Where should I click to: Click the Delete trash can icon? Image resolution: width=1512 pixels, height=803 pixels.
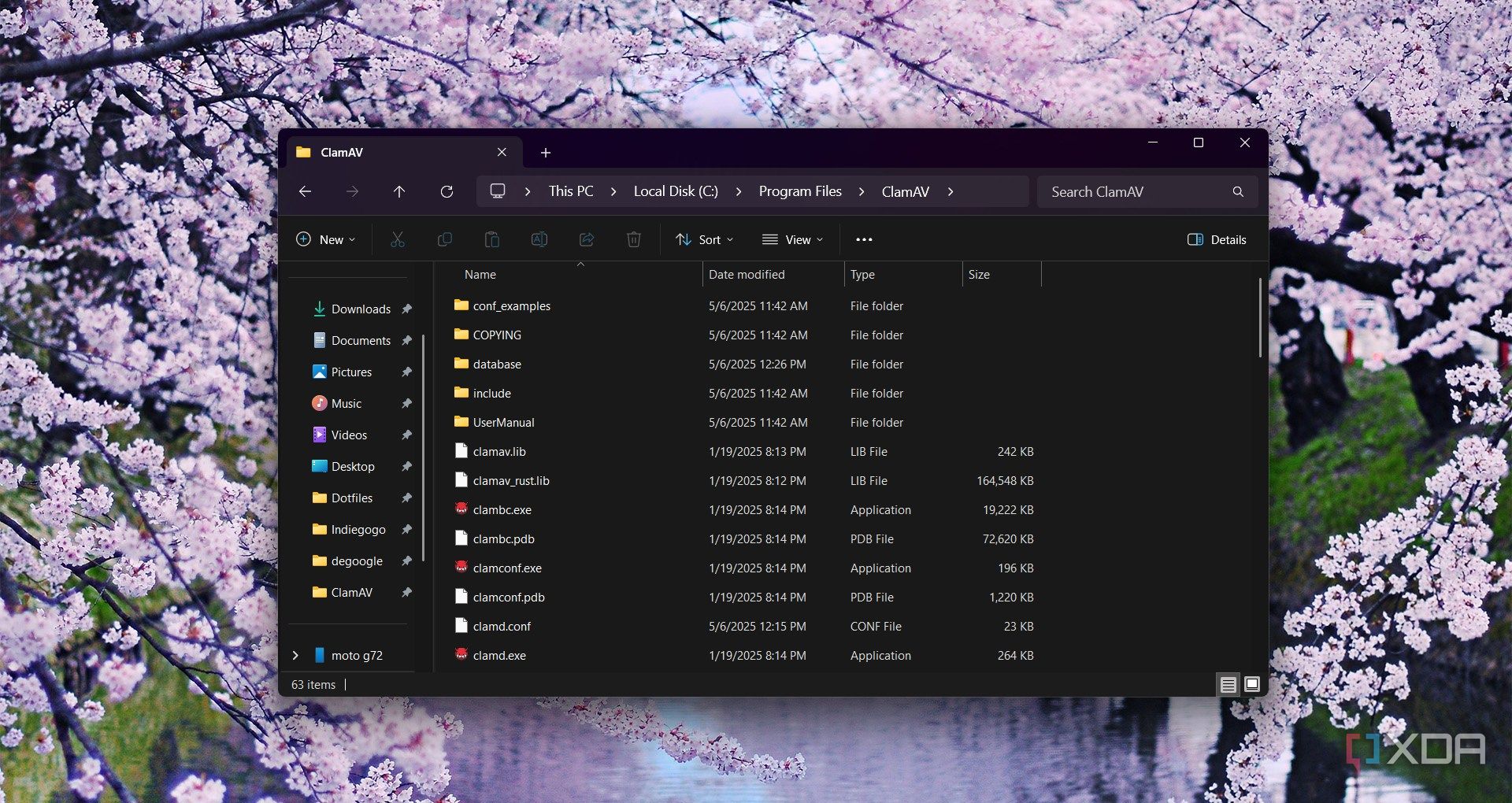coord(634,239)
